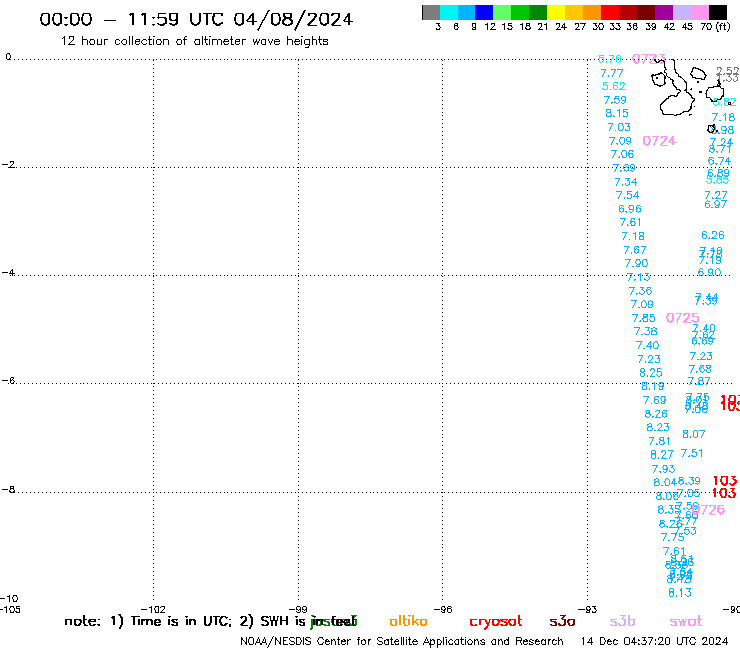Click the 'altika' satellite legend label
Image resolution: width=740 pixels, height=650 pixels.
click(408, 621)
